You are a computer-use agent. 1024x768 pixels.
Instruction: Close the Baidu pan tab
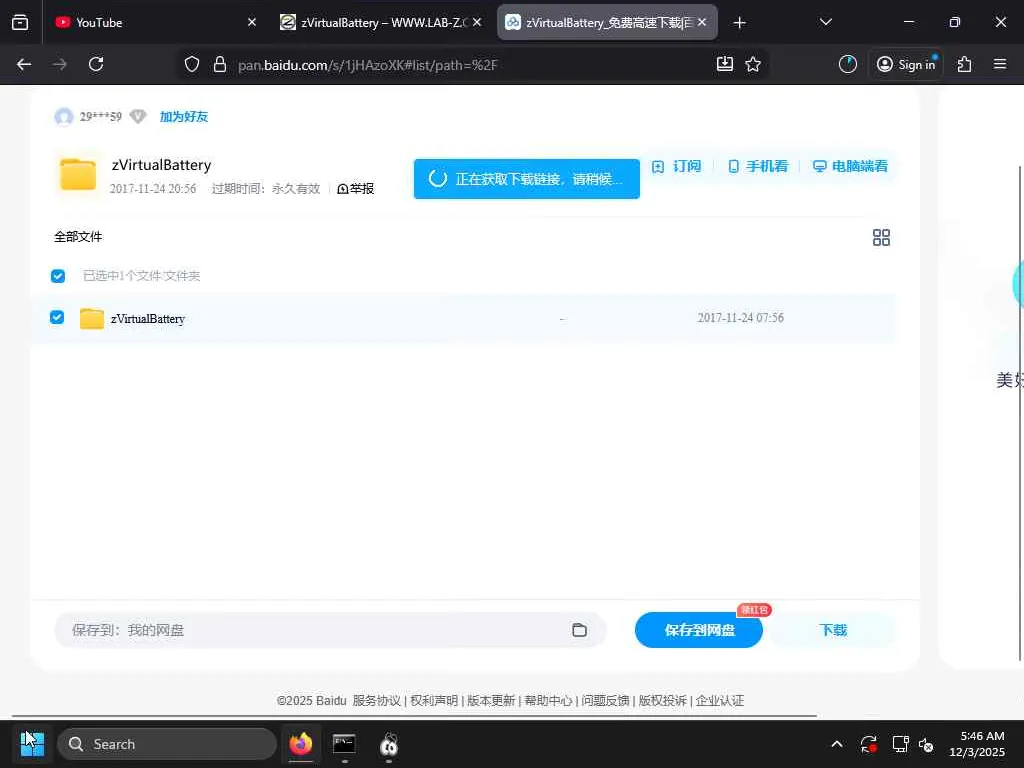point(702,22)
